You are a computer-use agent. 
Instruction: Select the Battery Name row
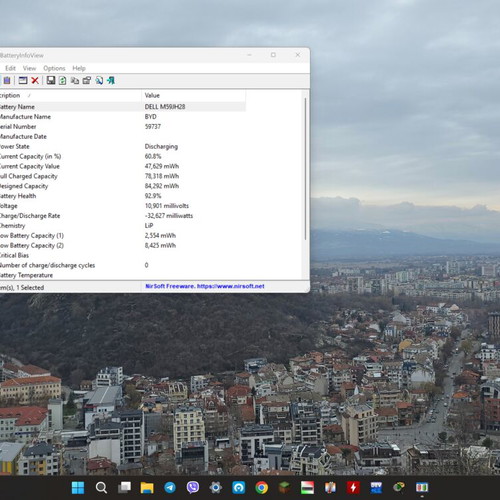[123, 107]
